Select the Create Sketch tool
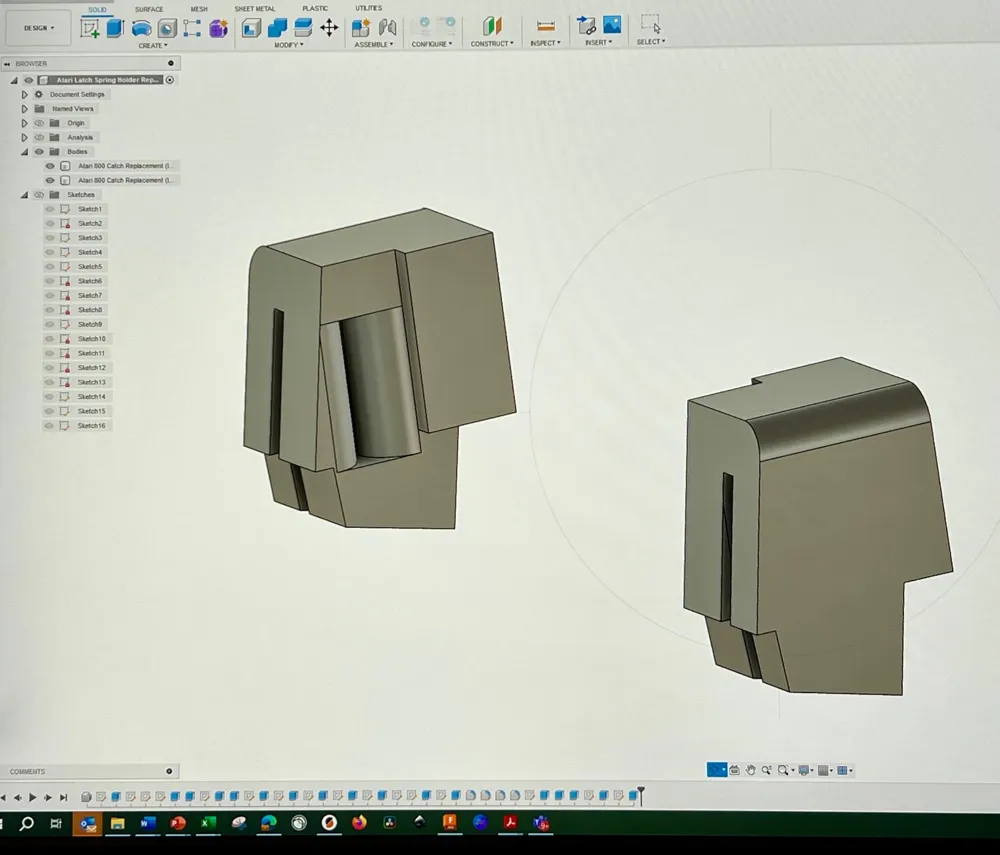The image size is (1000, 855). tap(90, 28)
